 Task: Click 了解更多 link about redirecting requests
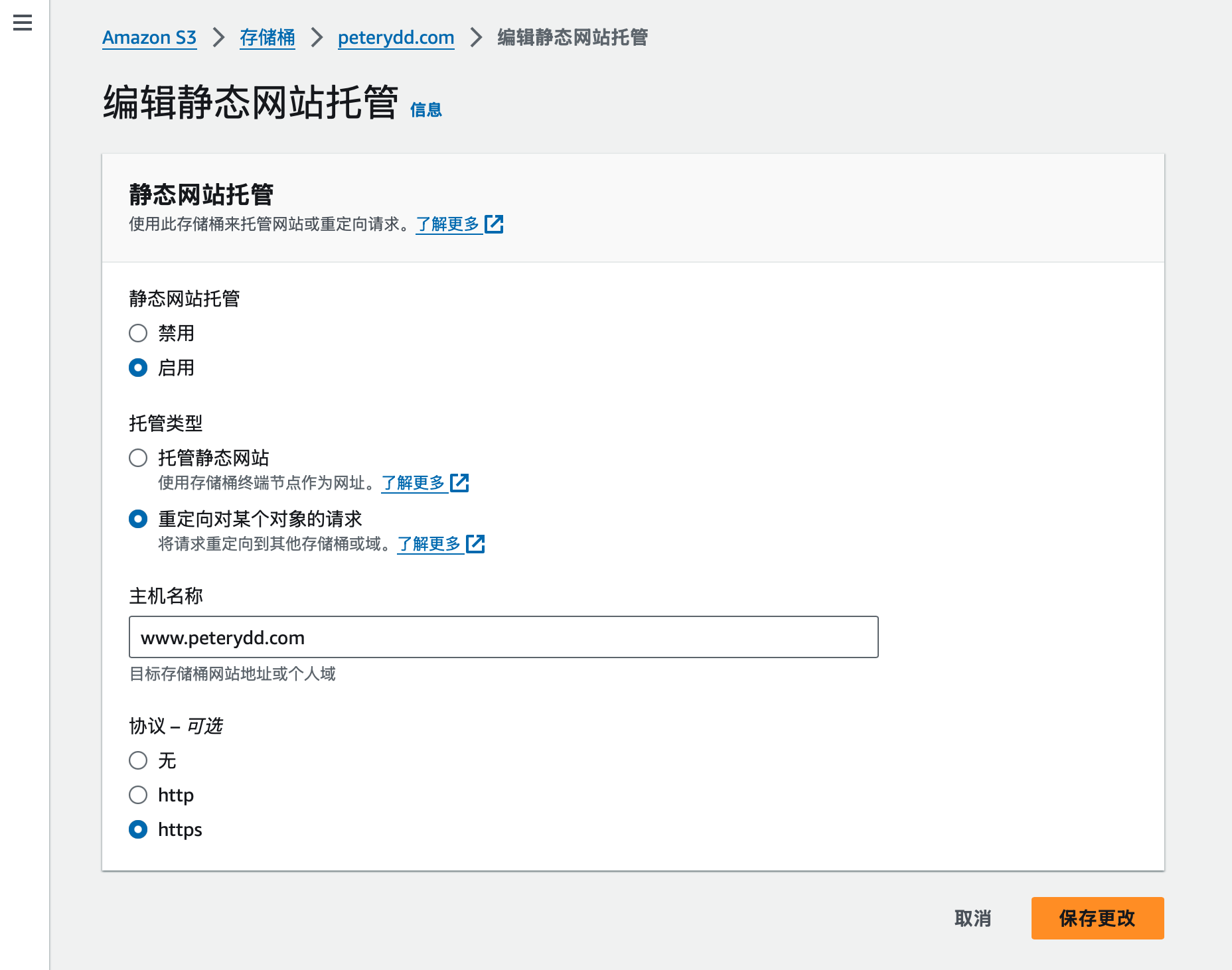coord(429,544)
